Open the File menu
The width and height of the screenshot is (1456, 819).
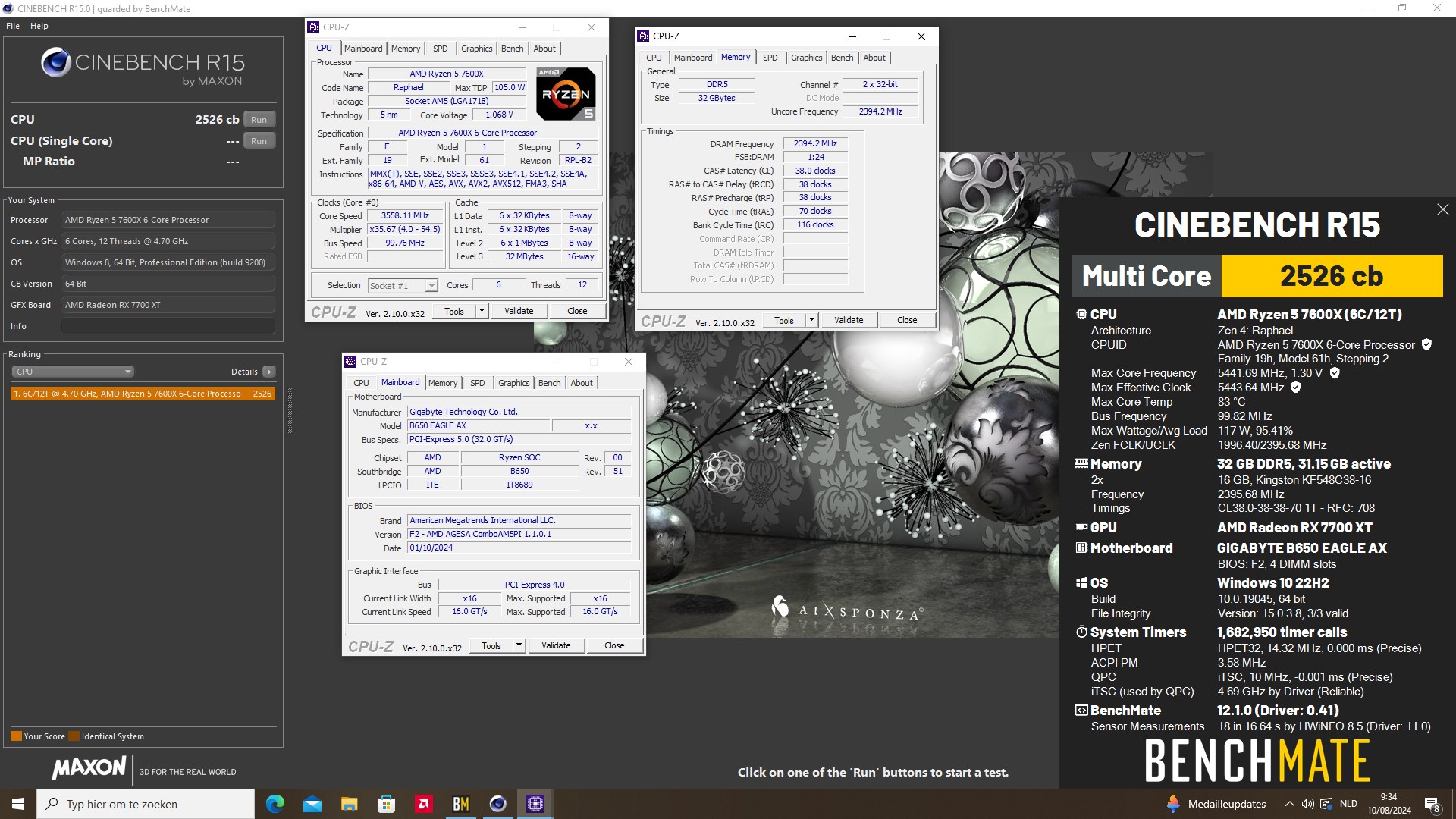(13, 26)
